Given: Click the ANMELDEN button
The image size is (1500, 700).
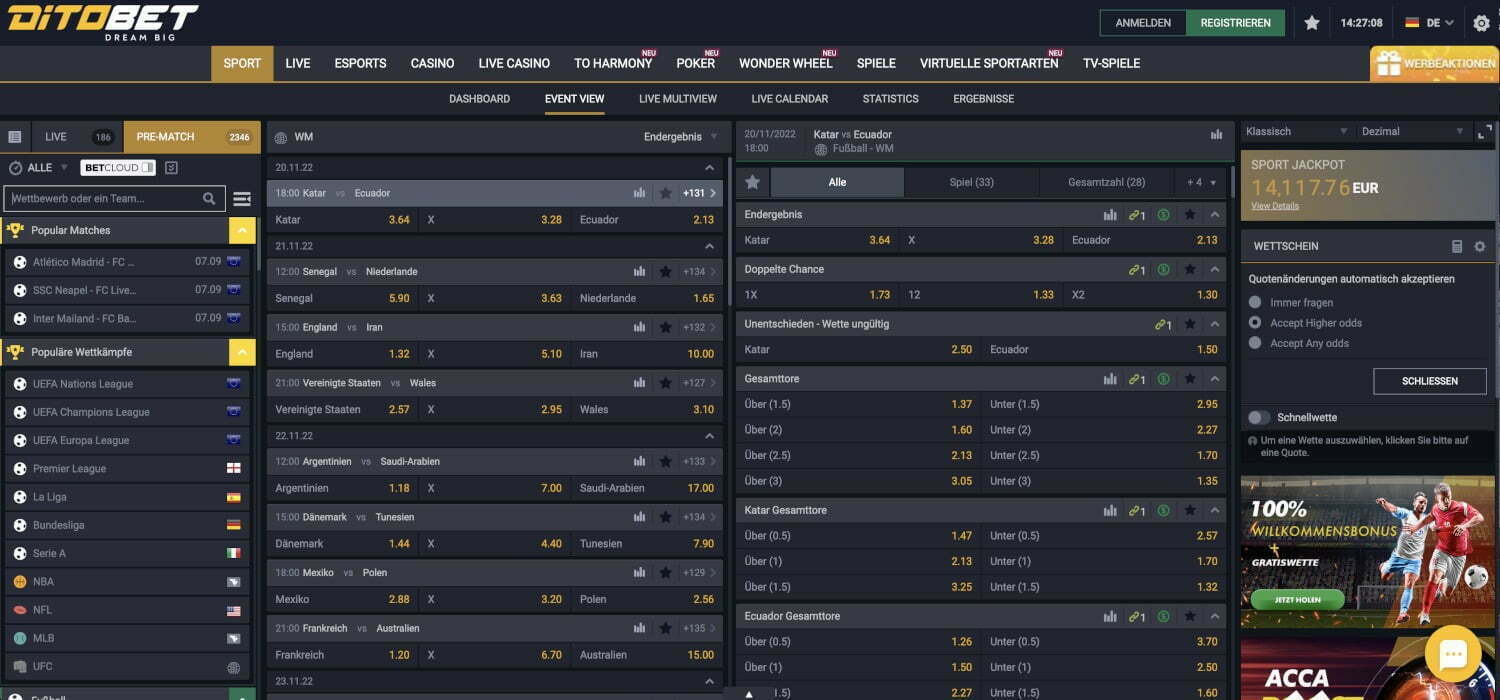Looking at the screenshot, I should (1143, 23).
